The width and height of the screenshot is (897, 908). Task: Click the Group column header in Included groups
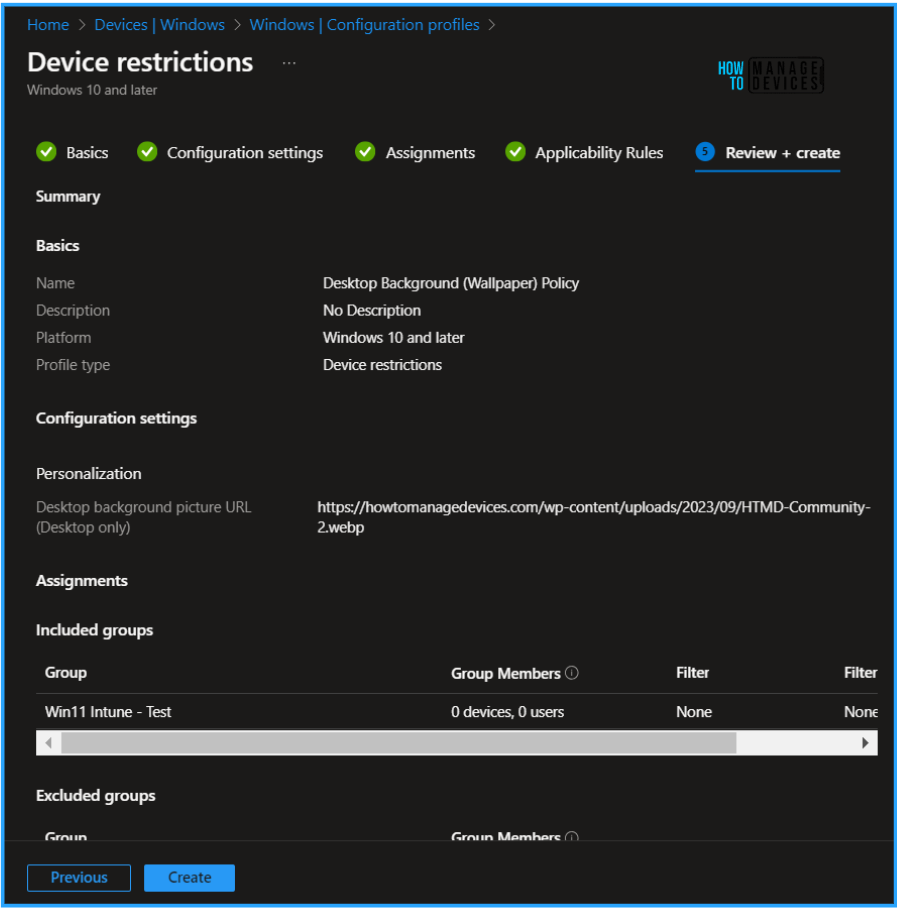pyautogui.click(x=66, y=673)
